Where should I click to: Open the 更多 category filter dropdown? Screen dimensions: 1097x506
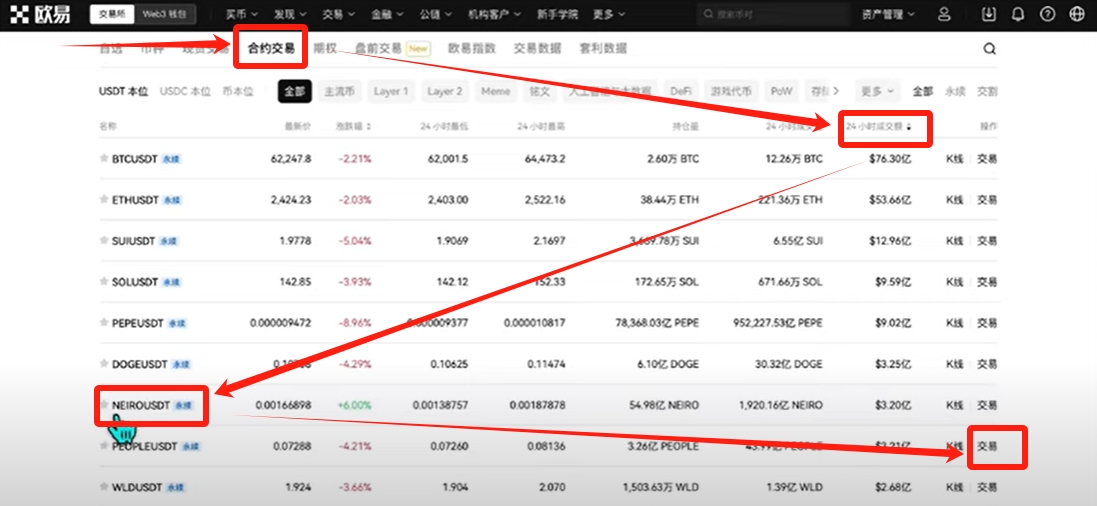(877, 91)
